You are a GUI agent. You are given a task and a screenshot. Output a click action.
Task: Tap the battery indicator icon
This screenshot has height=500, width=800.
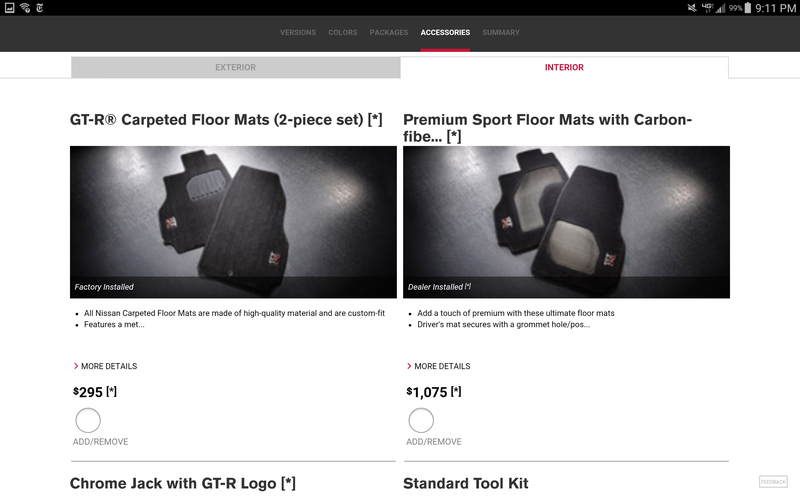point(747,8)
